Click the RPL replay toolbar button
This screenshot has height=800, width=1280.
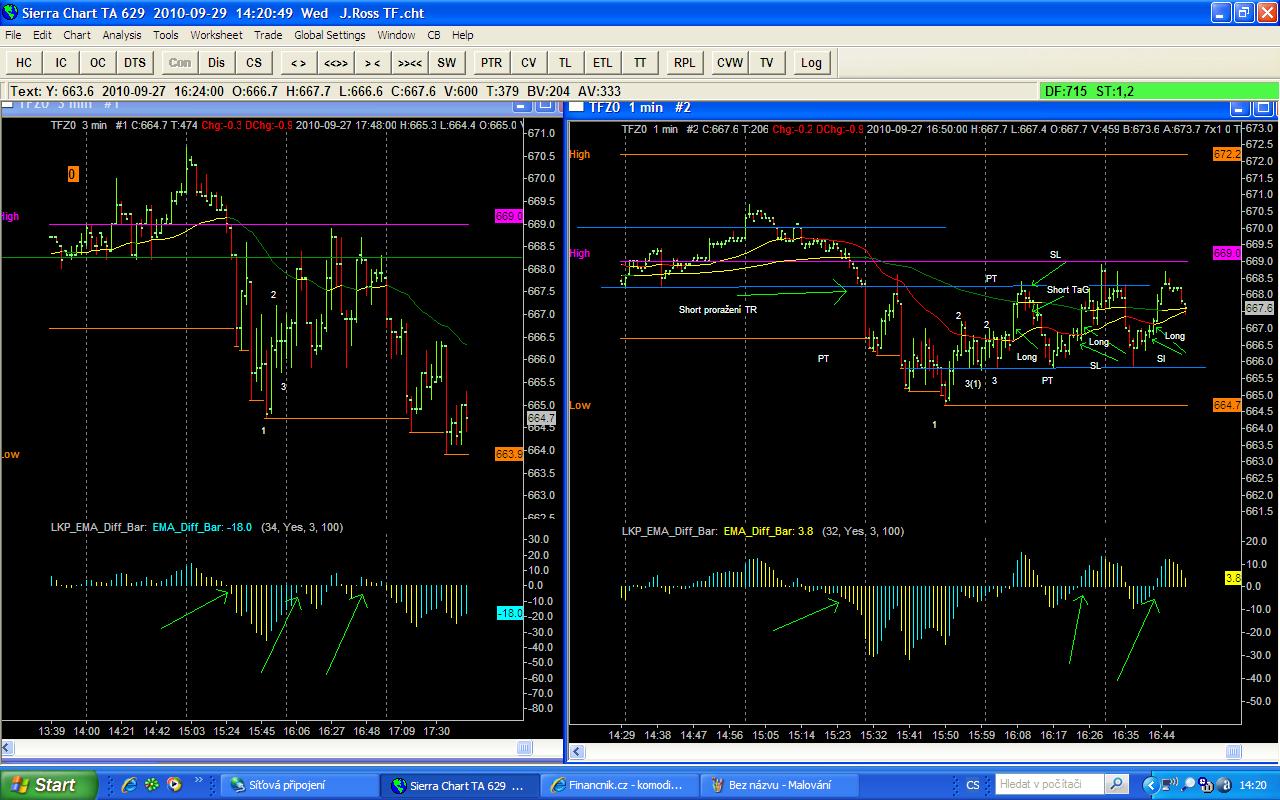click(x=684, y=63)
